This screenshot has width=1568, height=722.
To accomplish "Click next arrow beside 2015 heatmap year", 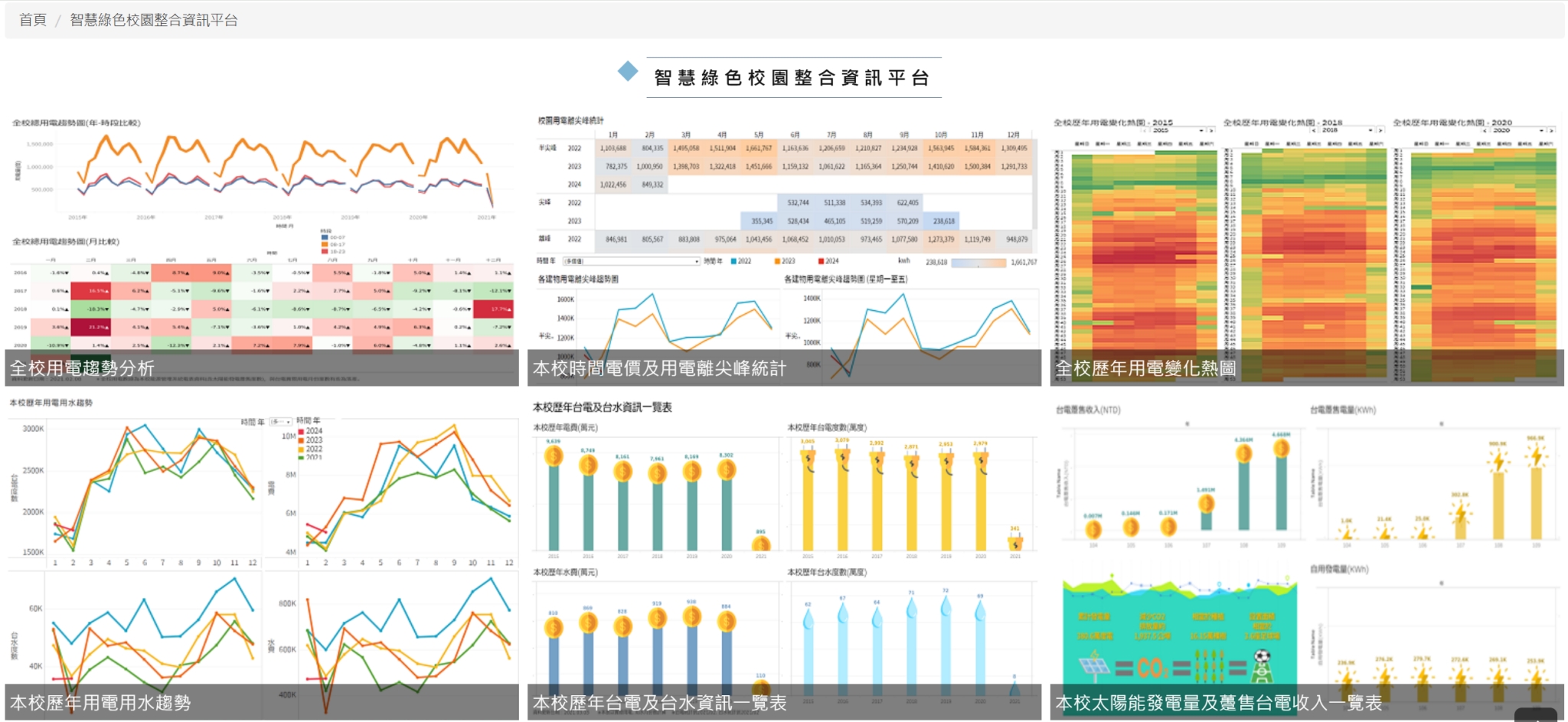I will click(x=1210, y=130).
